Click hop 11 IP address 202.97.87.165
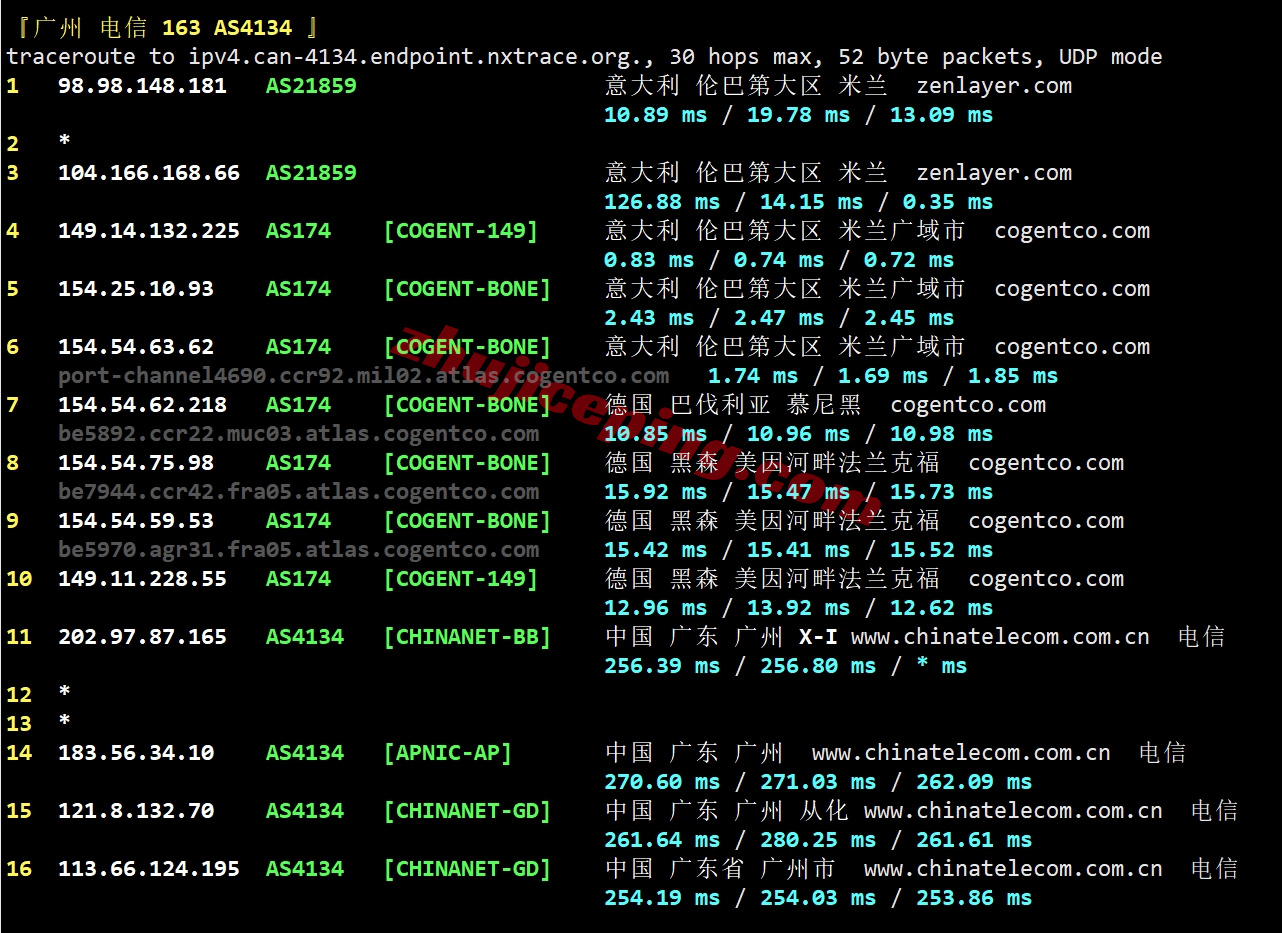 142,637
